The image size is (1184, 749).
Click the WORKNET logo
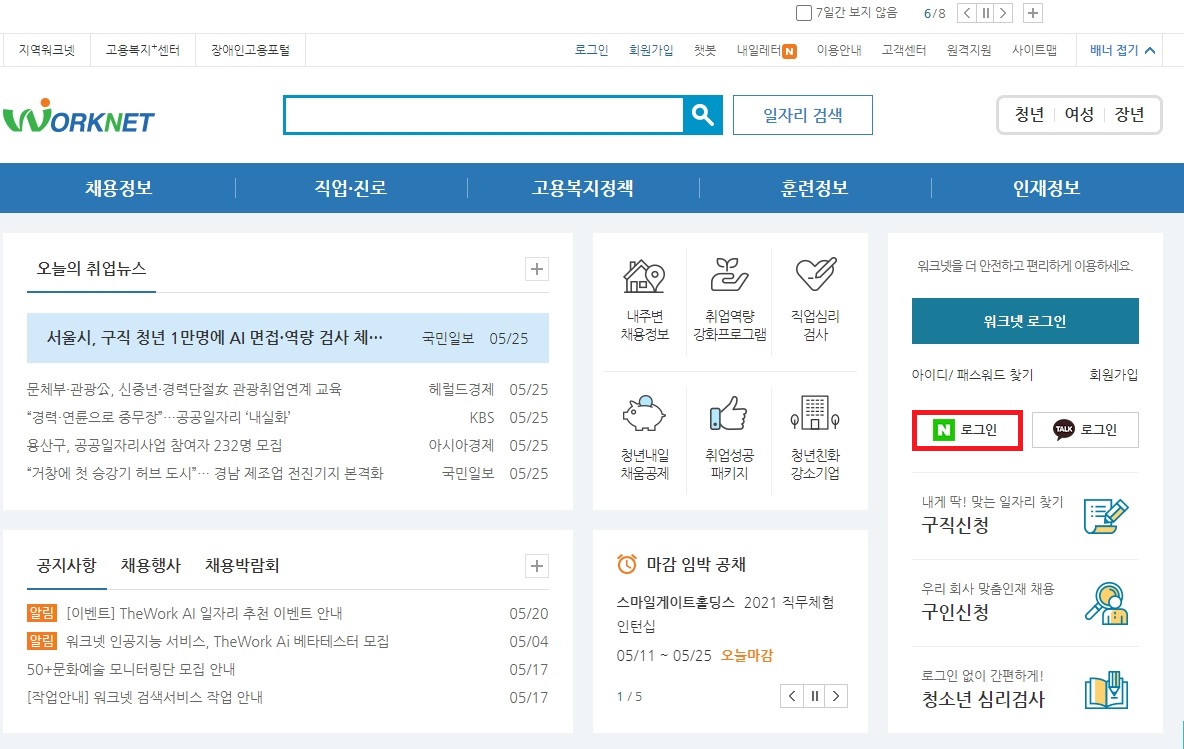(x=79, y=116)
